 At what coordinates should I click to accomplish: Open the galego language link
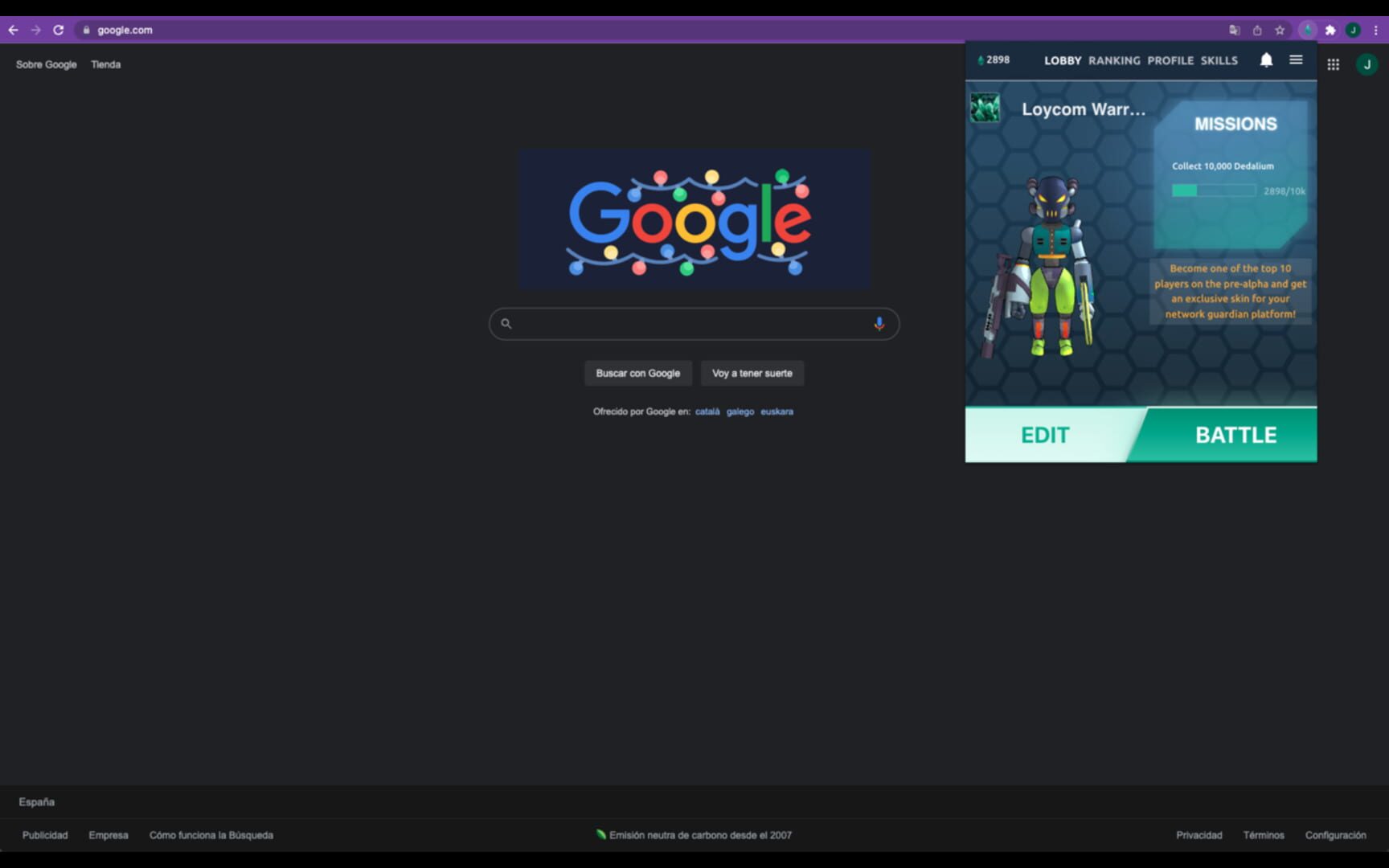740,411
